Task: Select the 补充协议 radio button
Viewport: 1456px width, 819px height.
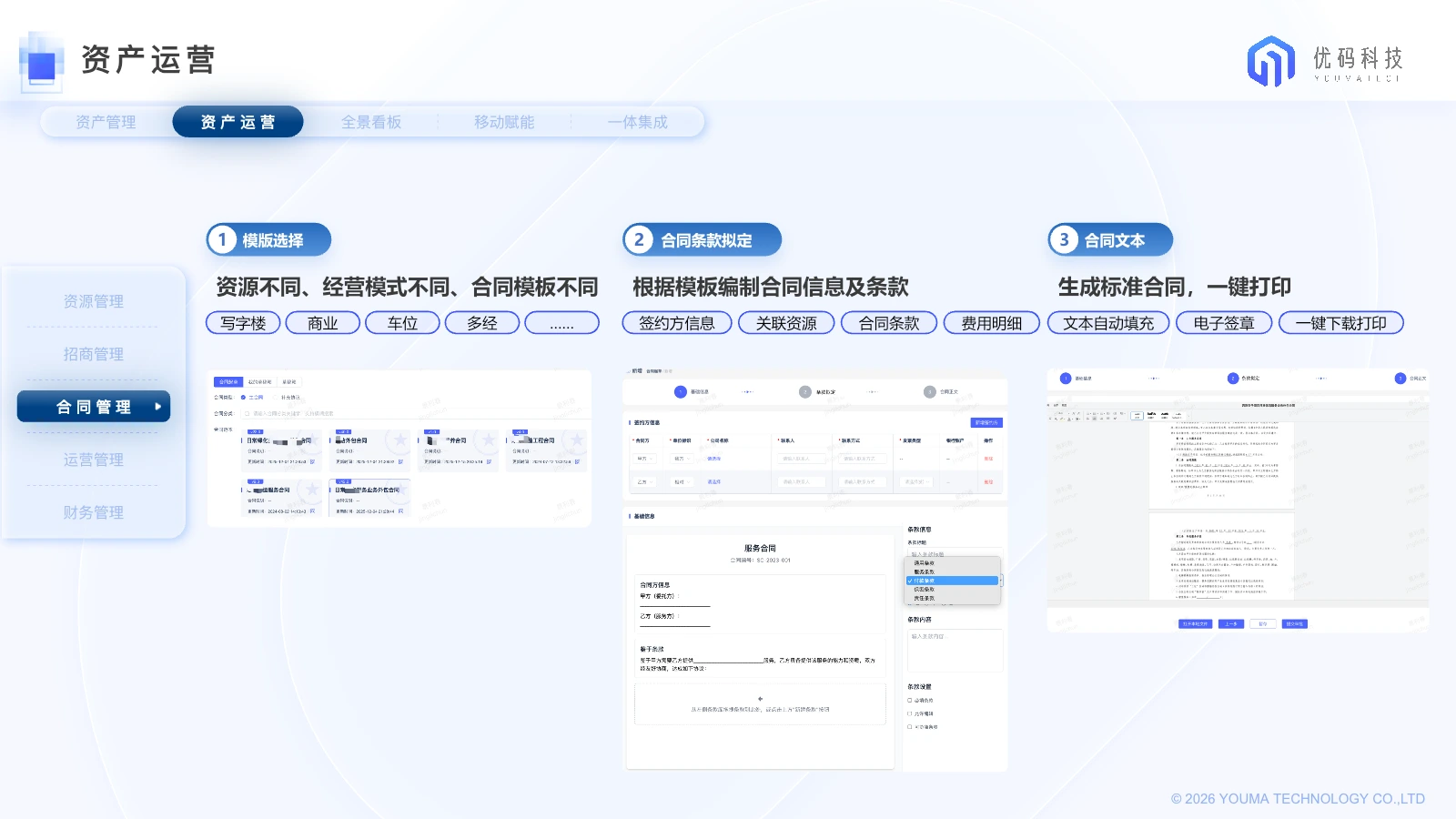Action: tap(276, 397)
